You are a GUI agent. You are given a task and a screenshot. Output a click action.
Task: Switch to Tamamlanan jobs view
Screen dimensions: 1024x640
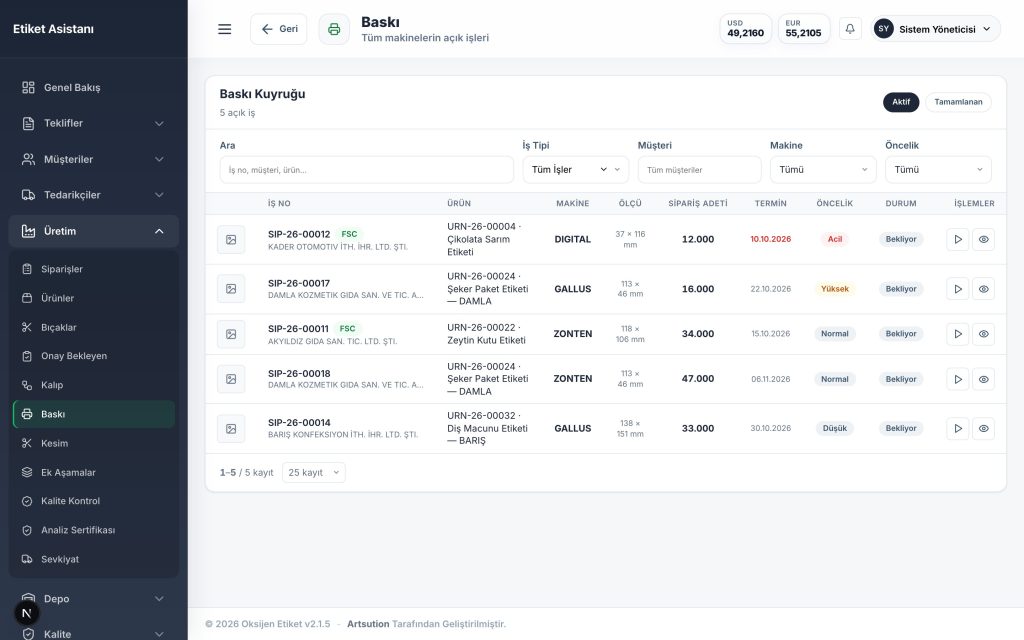pos(958,102)
